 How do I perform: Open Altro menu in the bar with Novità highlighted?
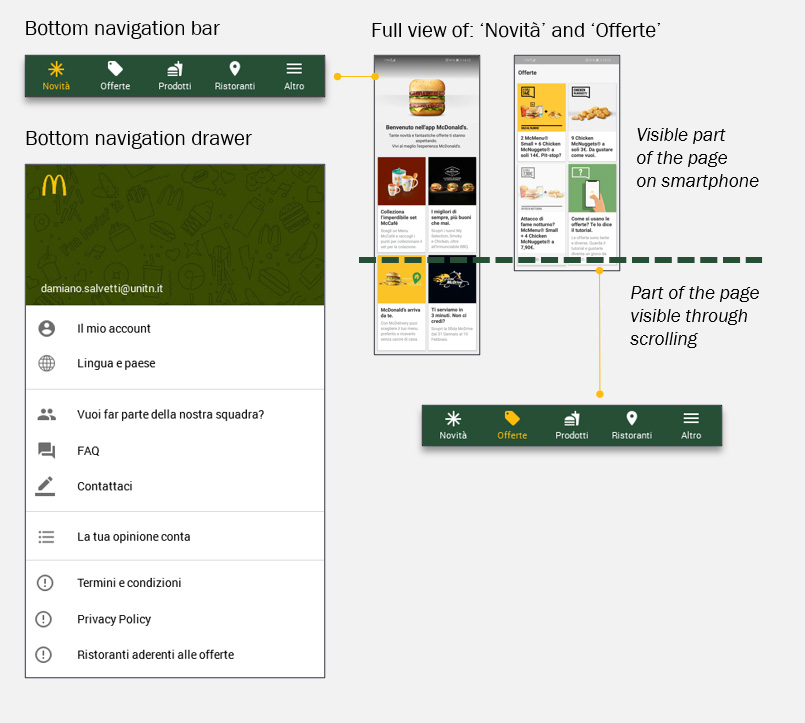294,75
